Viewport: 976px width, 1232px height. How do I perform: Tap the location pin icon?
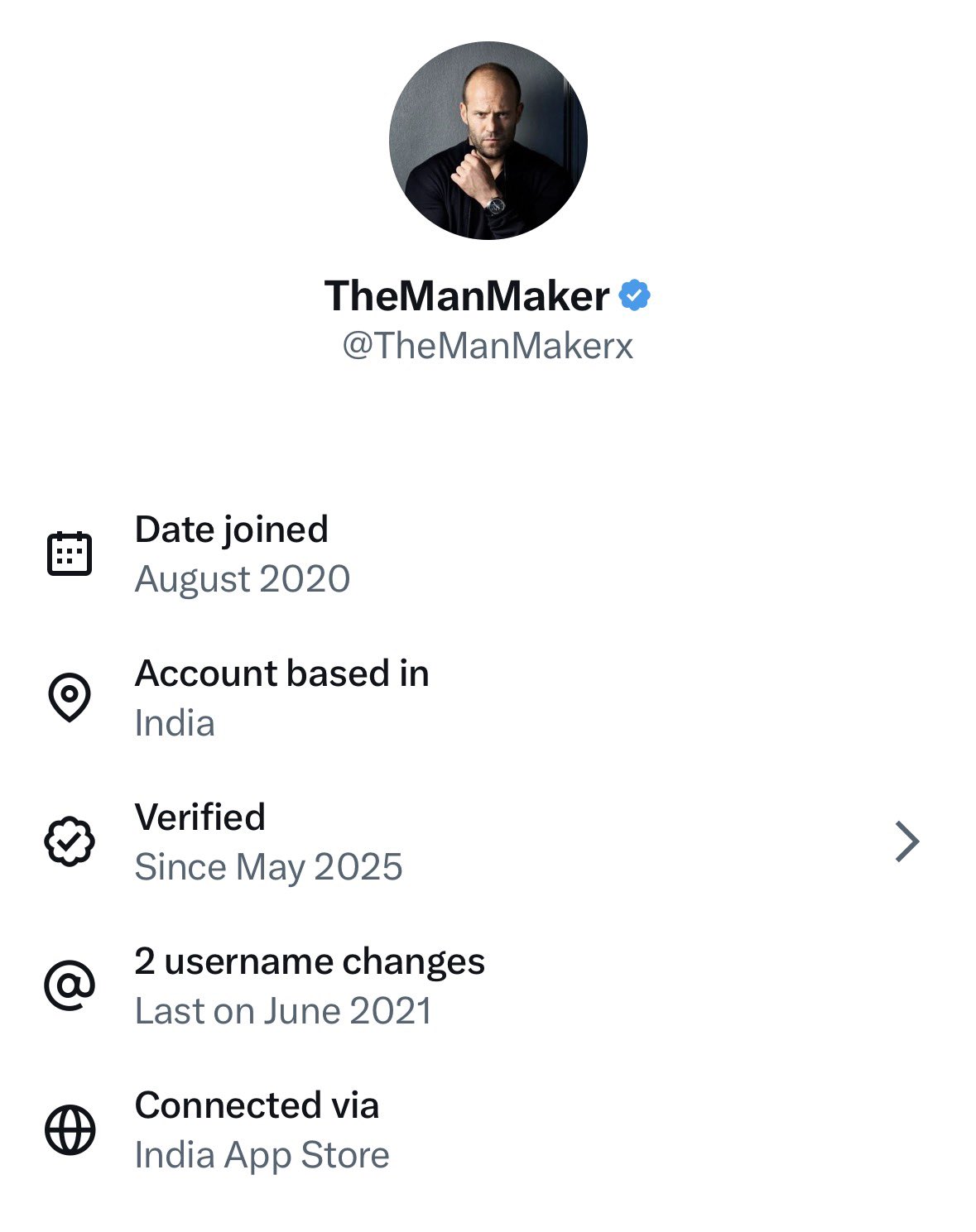(70, 697)
